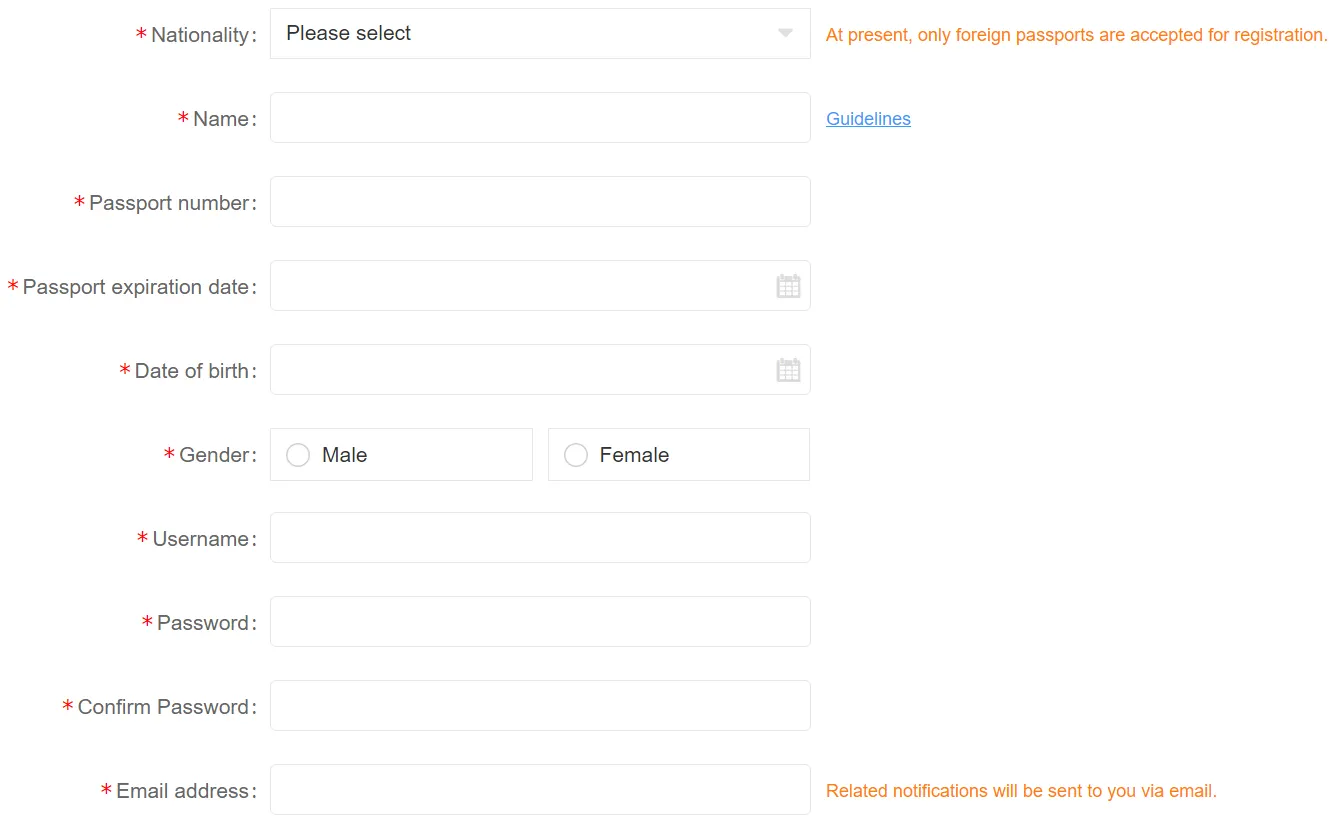Focus the Name input field
Image resolution: width=1339 pixels, height=832 pixels.
click(x=540, y=118)
